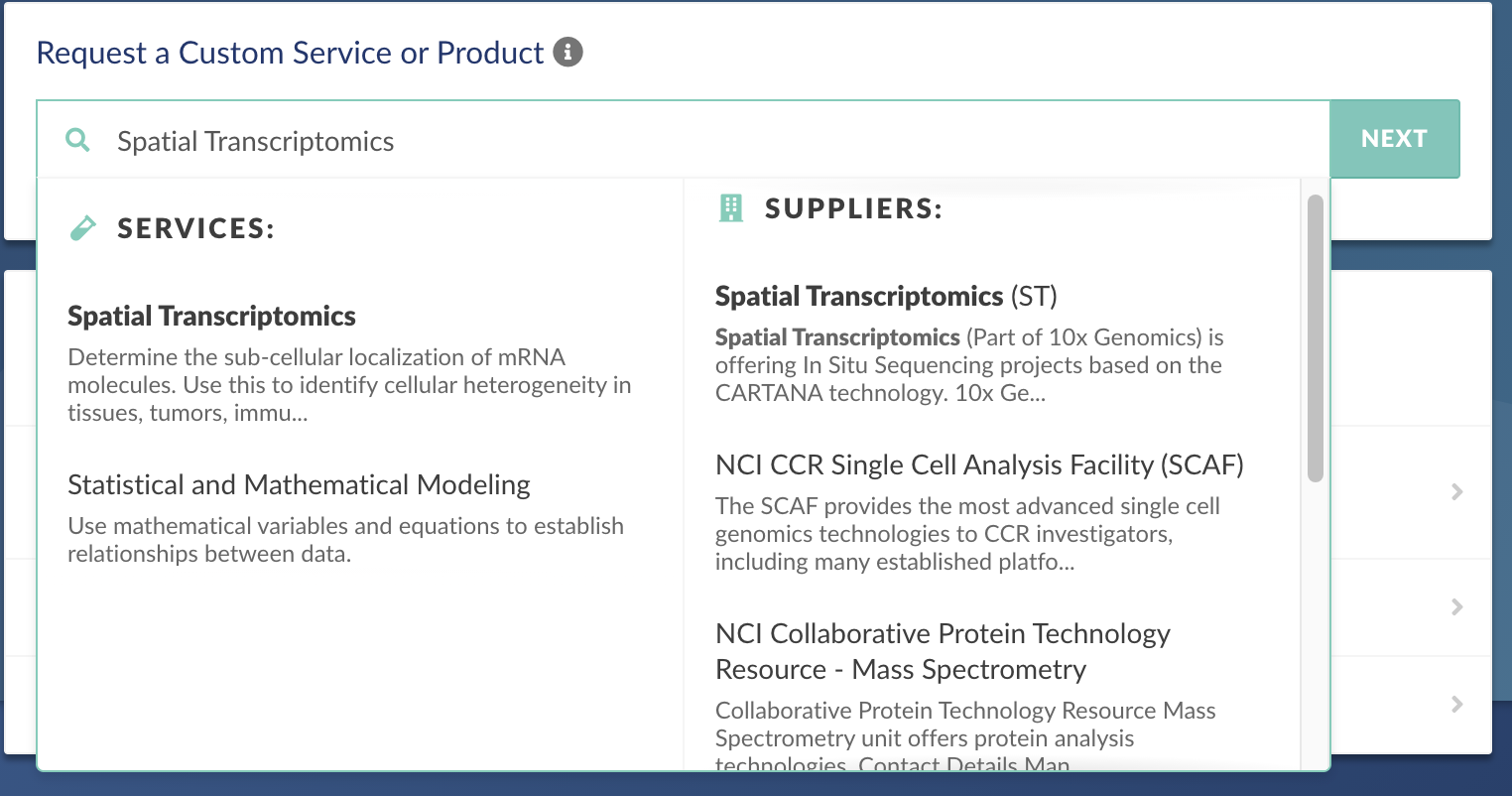
Task: Click the magnifying glass search icon
Action: (x=77, y=140)
